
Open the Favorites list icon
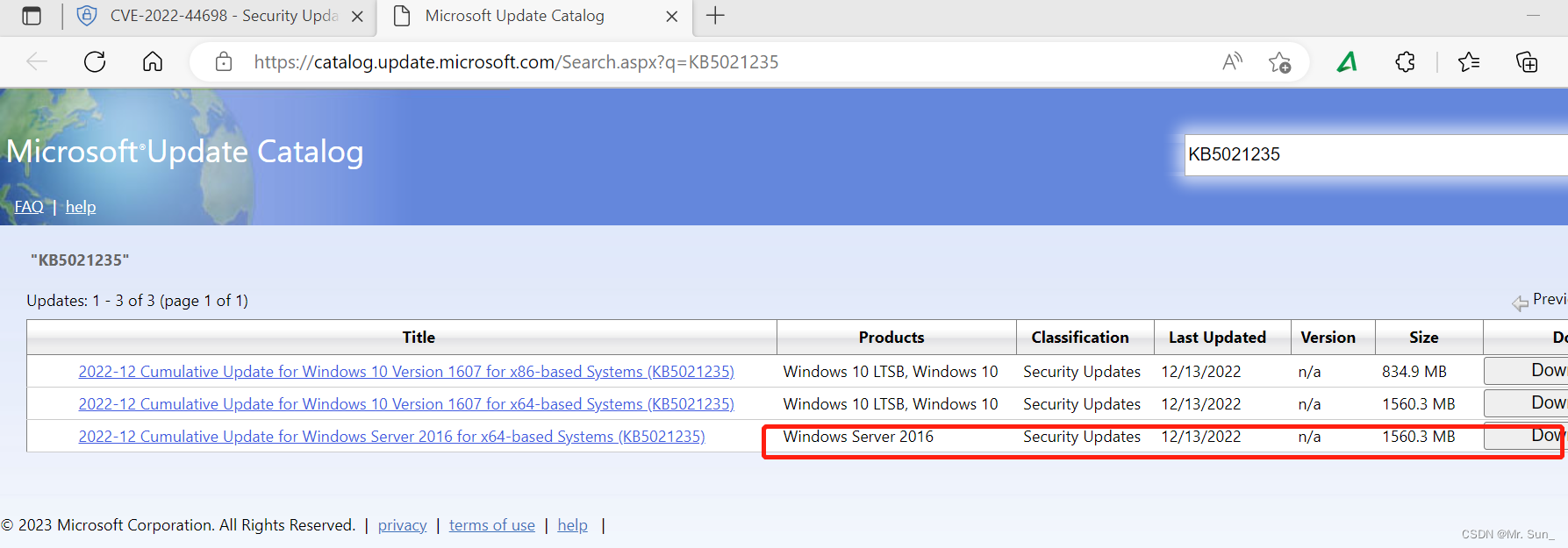(x=1469, y=61)
